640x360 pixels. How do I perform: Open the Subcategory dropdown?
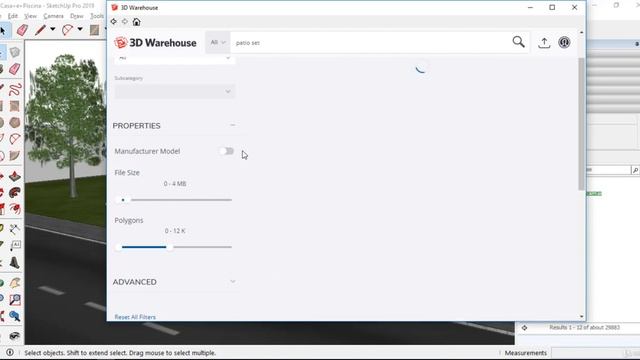click(x=175, y=91)
